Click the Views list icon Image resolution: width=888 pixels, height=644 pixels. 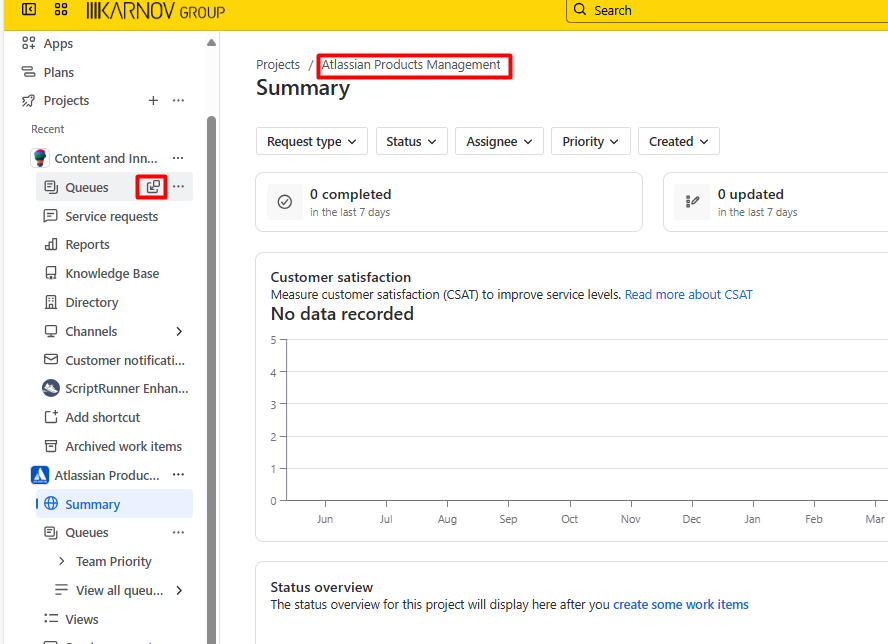(x=51, y=619)
